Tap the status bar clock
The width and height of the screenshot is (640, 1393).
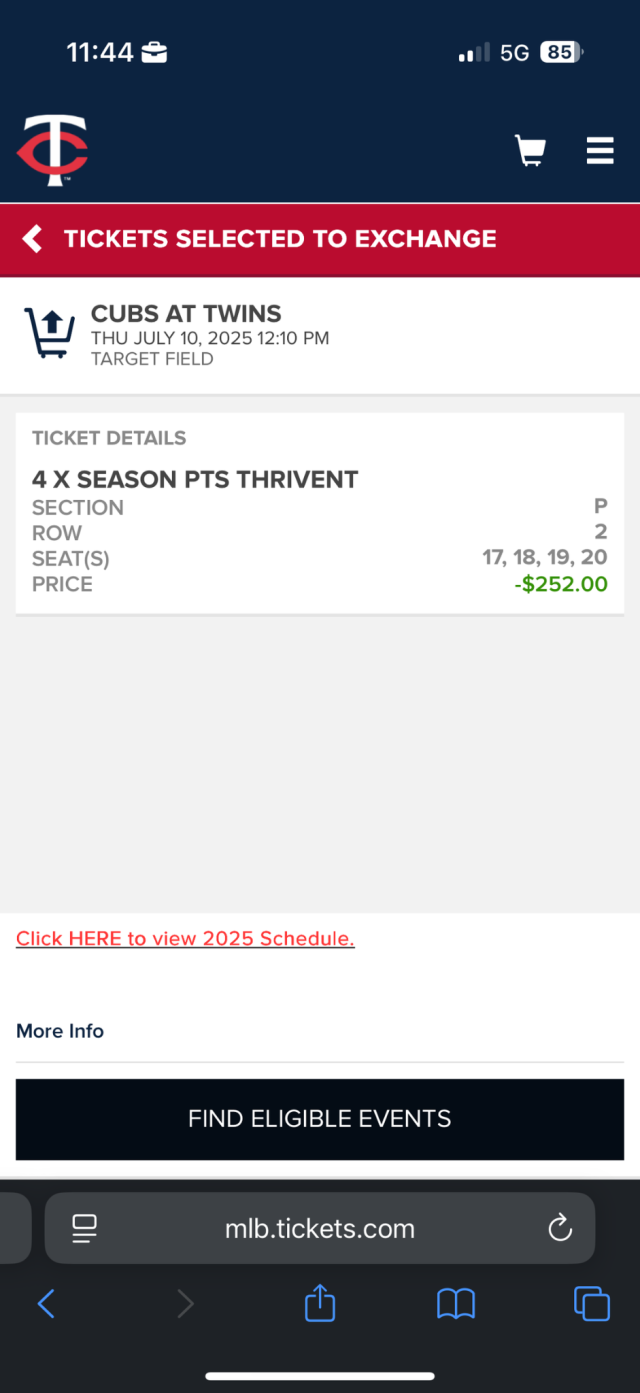pos(100,52)
